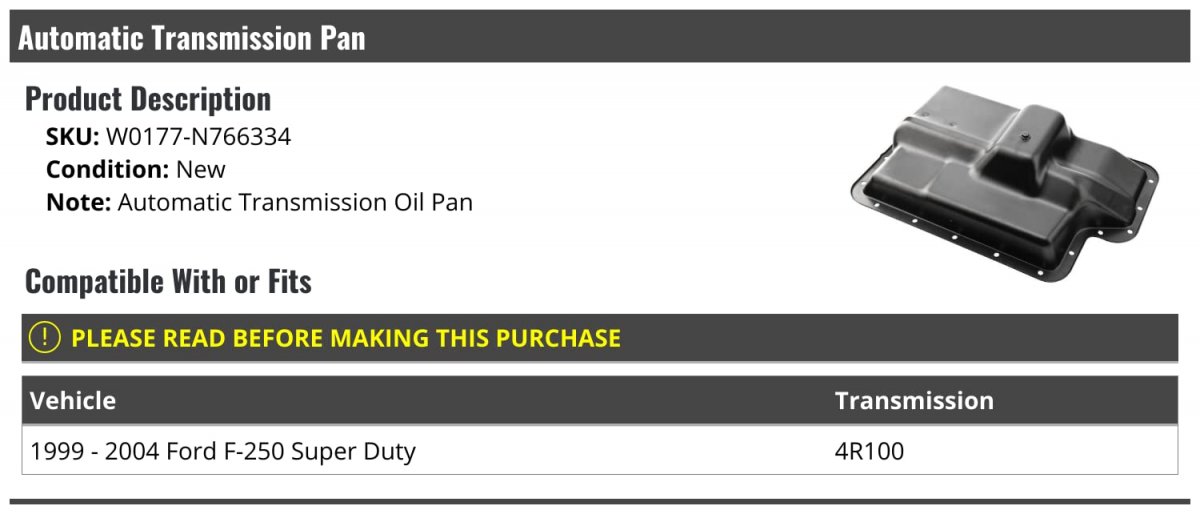The height and width of the screenshot is (514, 1200).
Task: Select the Automatic Transmission Oil Pan note text
Action: tap(295, 202)
